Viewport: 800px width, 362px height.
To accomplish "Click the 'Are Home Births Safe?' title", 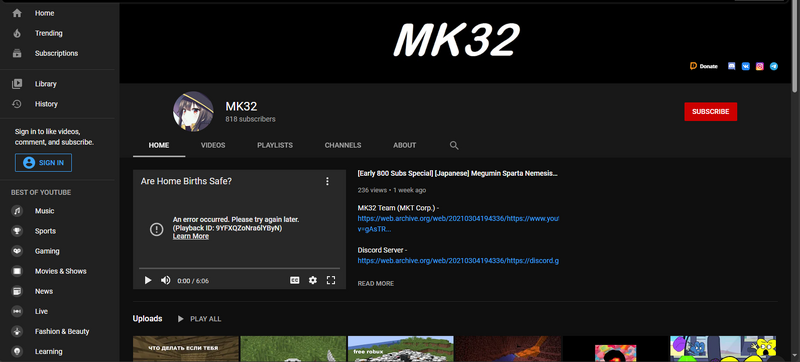I will [186, 181].
